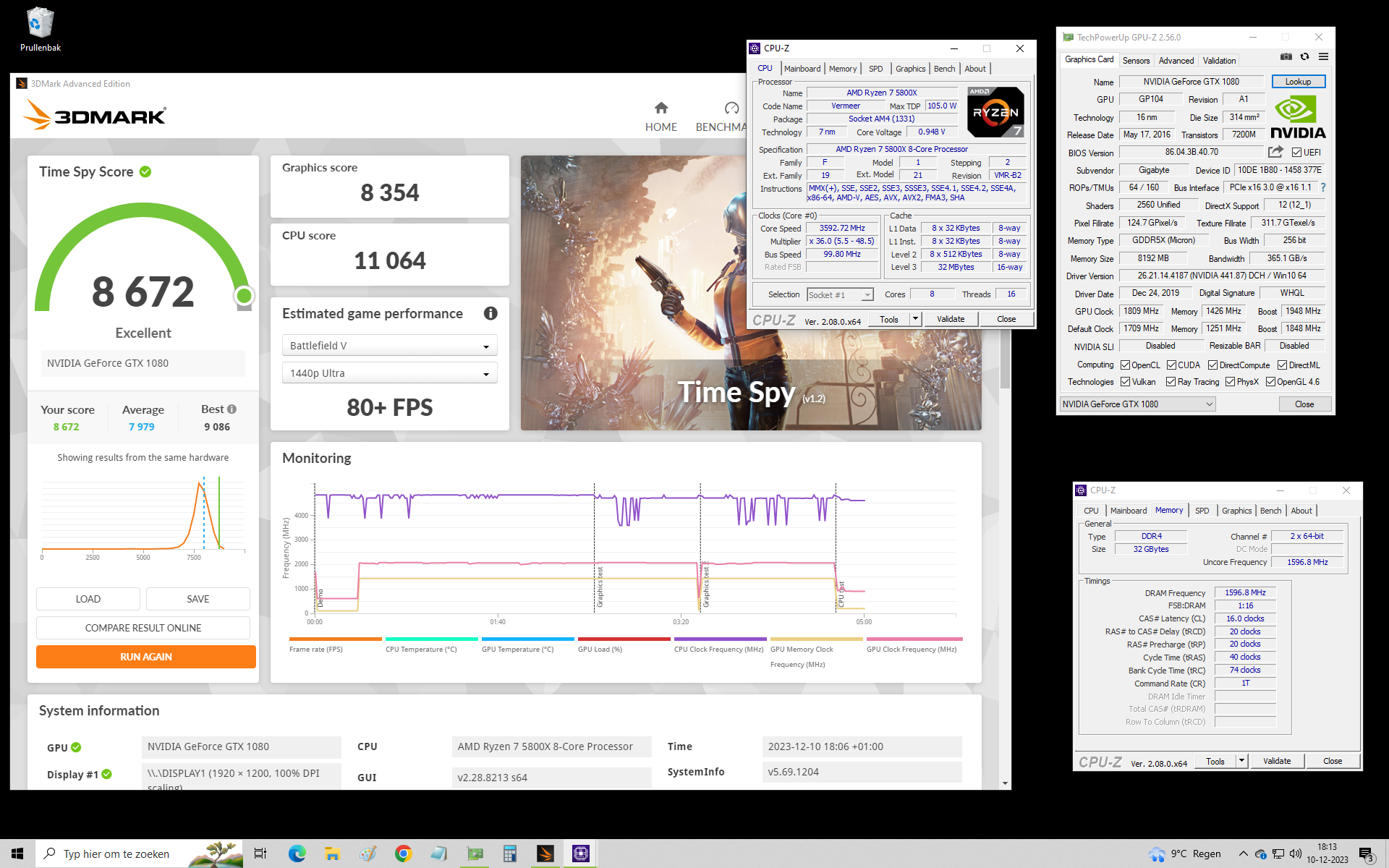This screenshot has height=868, width=1389.
Task: Click the taskbar search box
Action: pos(140,854)
